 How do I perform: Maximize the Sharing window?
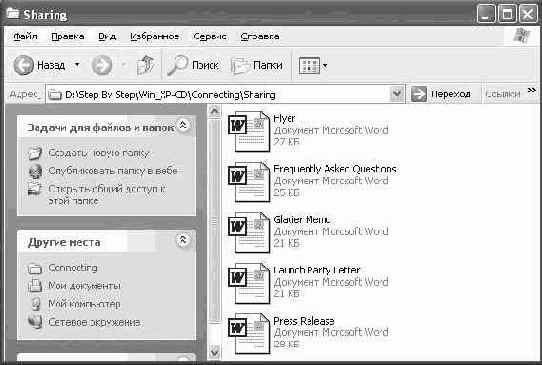(507, 15)
